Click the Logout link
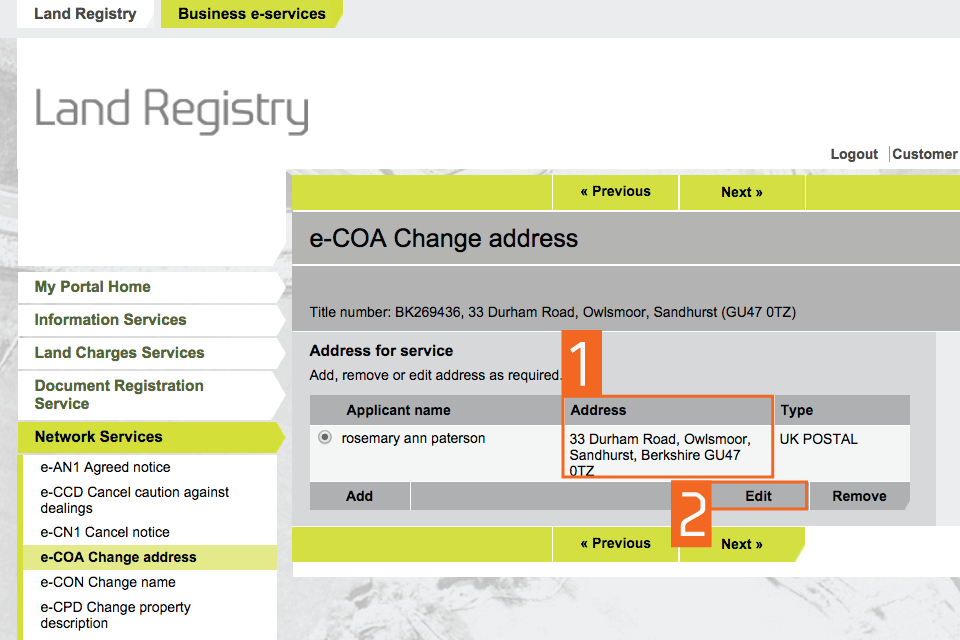The height and width of the screenshot is (640, 960). [854, 154]
